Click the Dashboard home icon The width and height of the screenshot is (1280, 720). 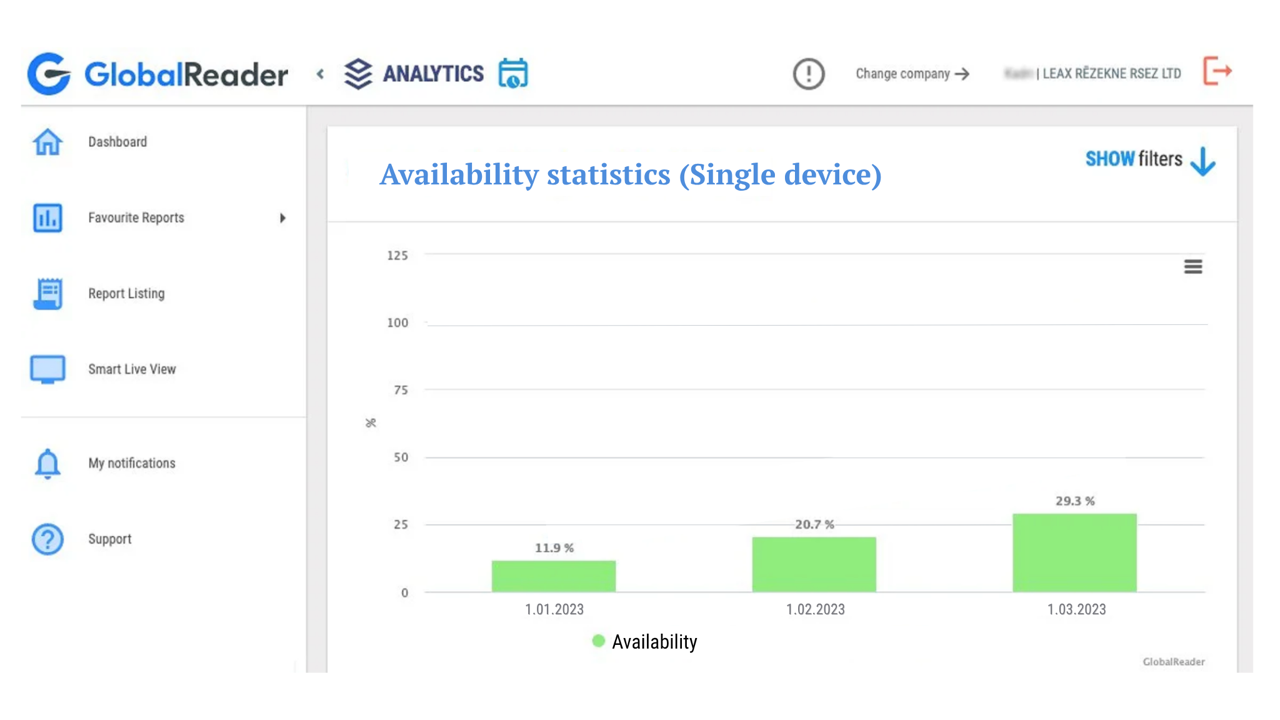(47, 142)
